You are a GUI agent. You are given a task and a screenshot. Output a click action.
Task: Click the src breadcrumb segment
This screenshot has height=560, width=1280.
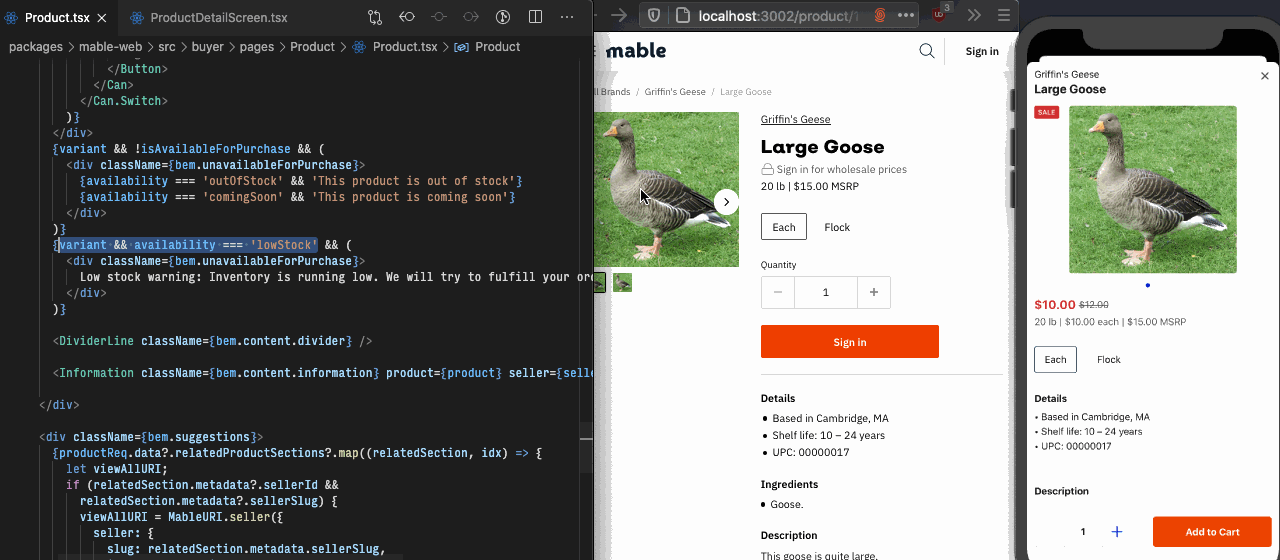click(166, 47)
